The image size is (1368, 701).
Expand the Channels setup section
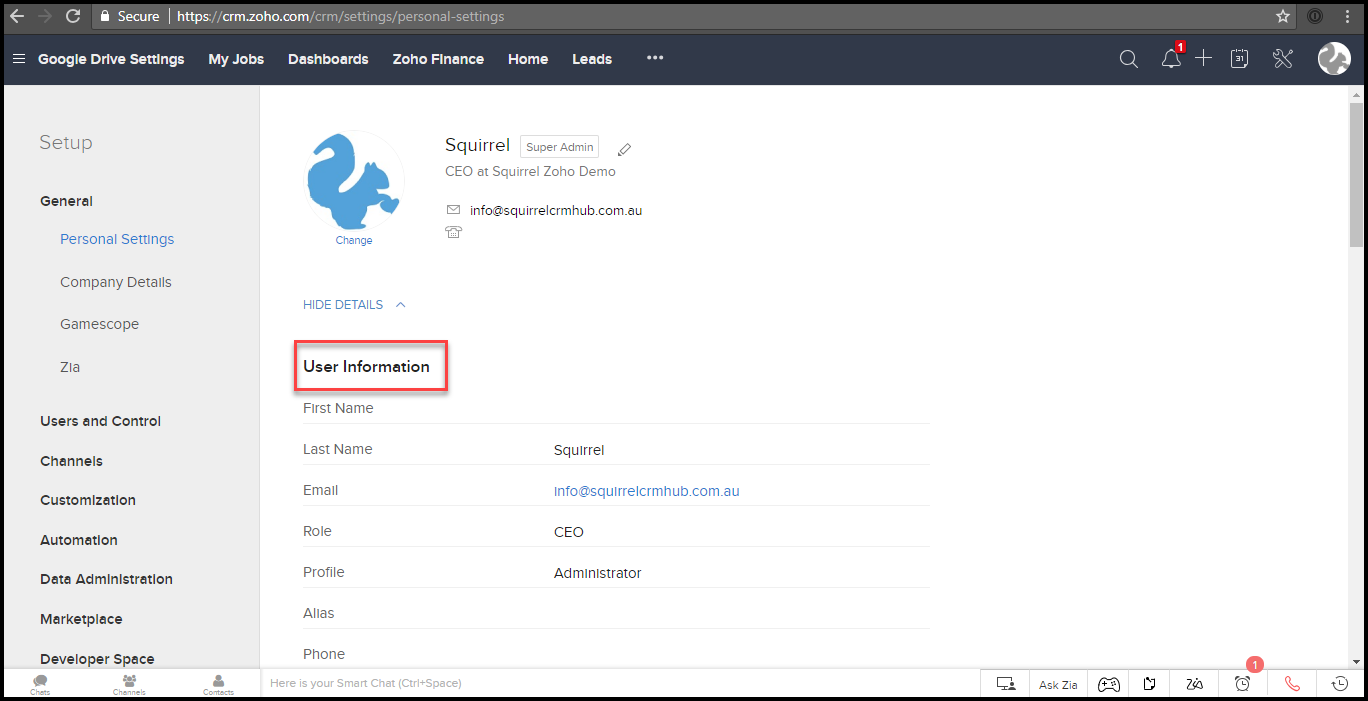pos(71,461)
